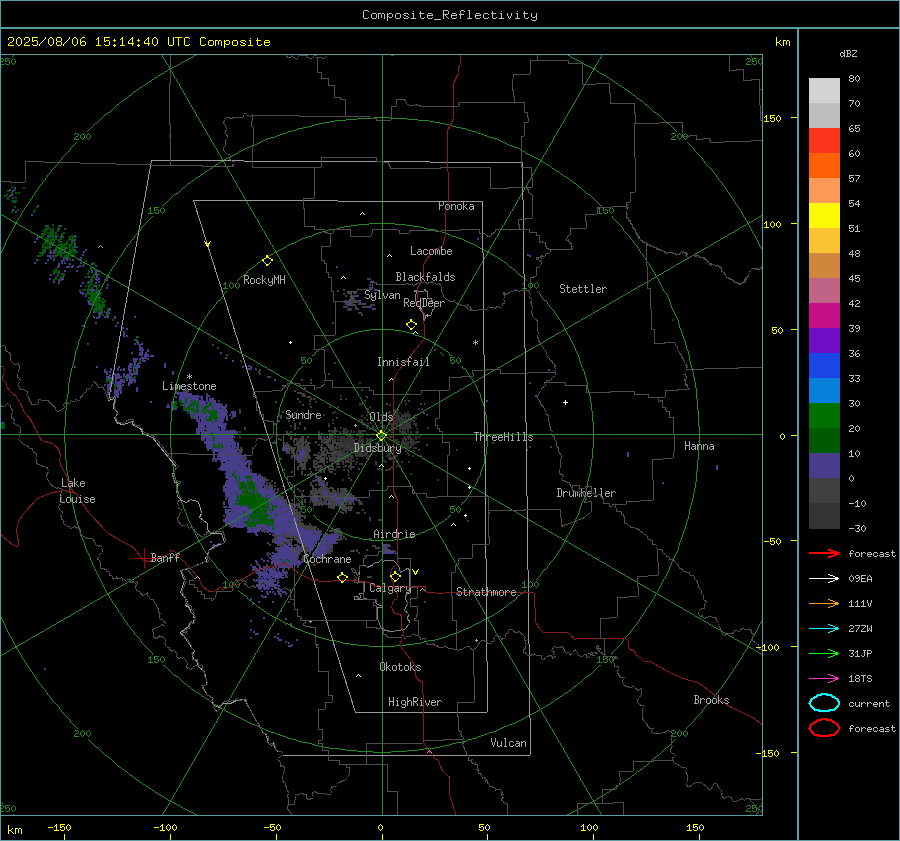Click the '18TS' legend label text

pyautogui.click(x=860, y=679)
